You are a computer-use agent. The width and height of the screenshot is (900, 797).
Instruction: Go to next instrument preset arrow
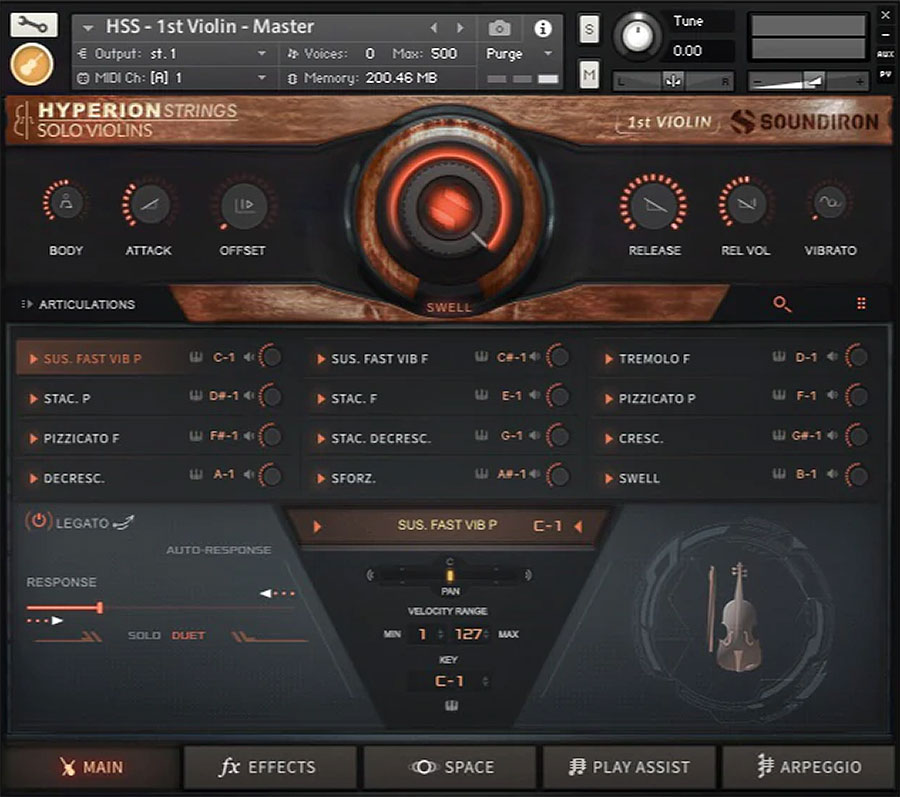[460, 28]
